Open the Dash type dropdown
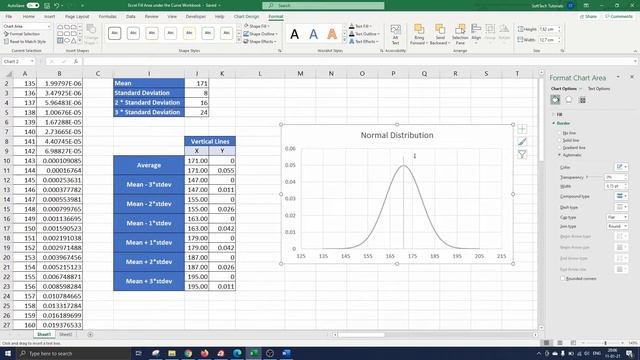The image size is (640, 360). (621, 207)
